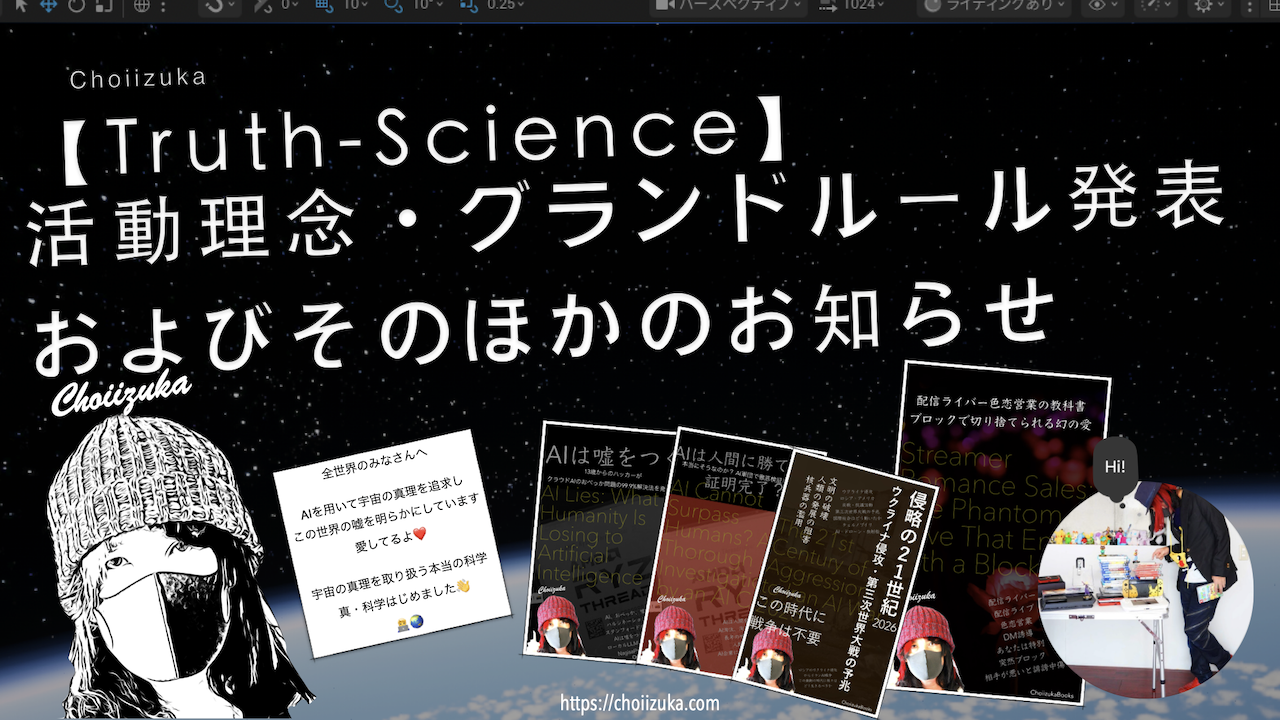Toggle grid snapping icon
Screen dimensions: 1280x720
[x=323, y=5]
